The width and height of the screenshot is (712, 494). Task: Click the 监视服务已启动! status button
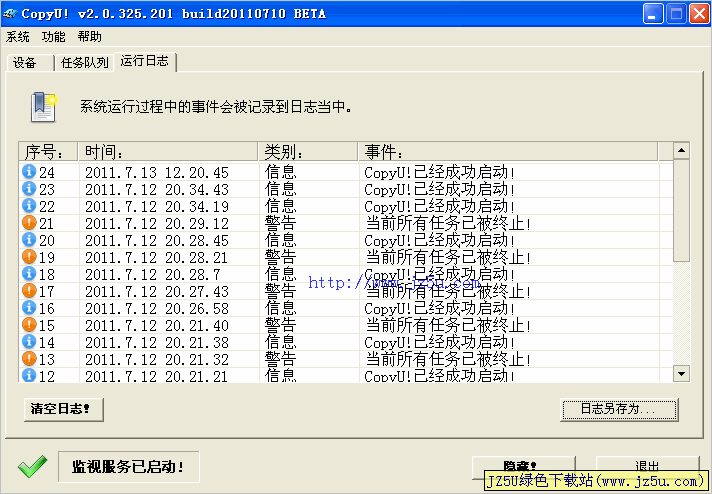click(x=129, y=467)
